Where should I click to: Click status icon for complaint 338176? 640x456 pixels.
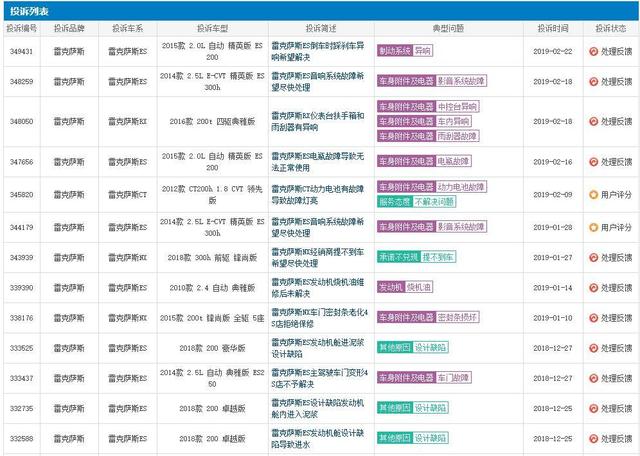coord(593,318)
